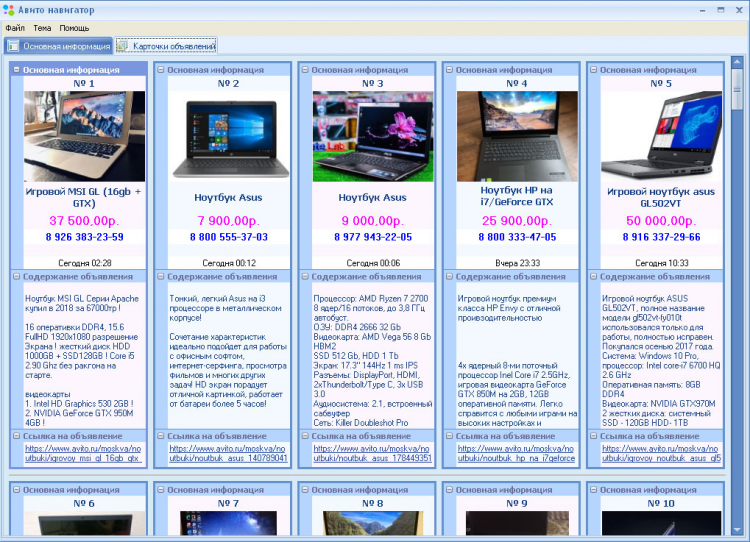This screenshot has height=542, width=750.
Task: Click phone number 8 800 555-37-03
Action: 229,237
